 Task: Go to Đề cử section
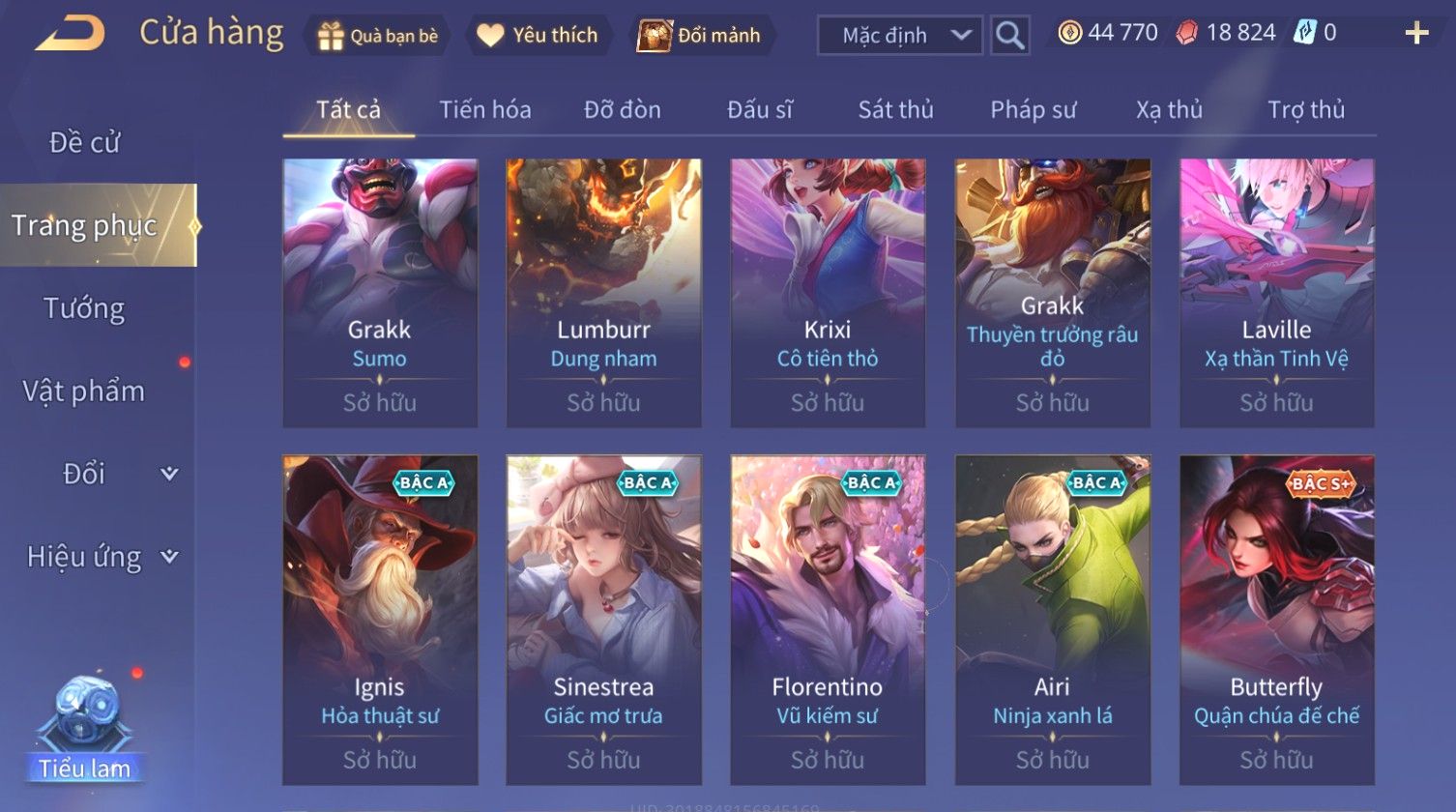coord(84,142)
